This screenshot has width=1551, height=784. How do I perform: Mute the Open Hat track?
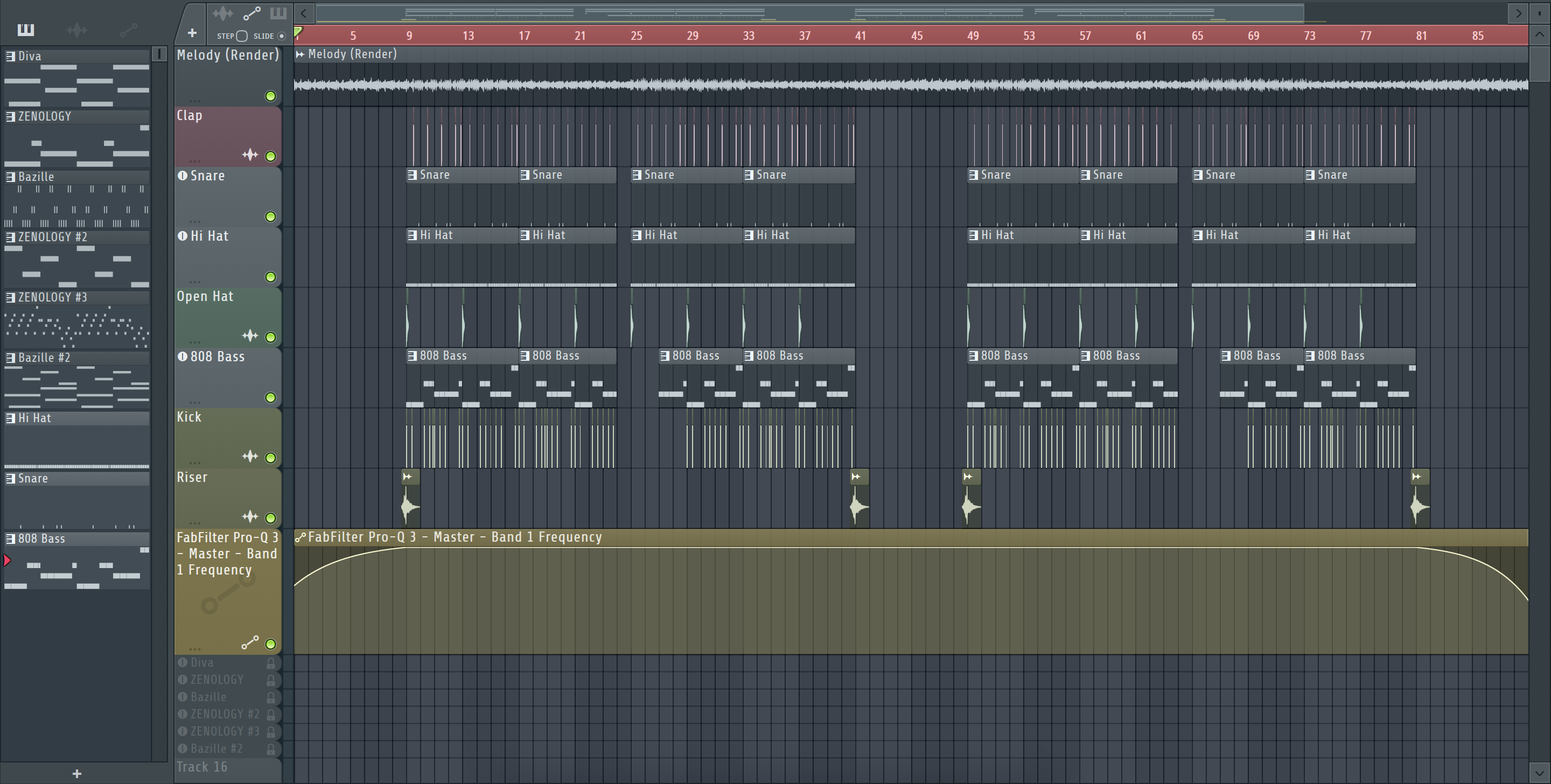(271, 337)
